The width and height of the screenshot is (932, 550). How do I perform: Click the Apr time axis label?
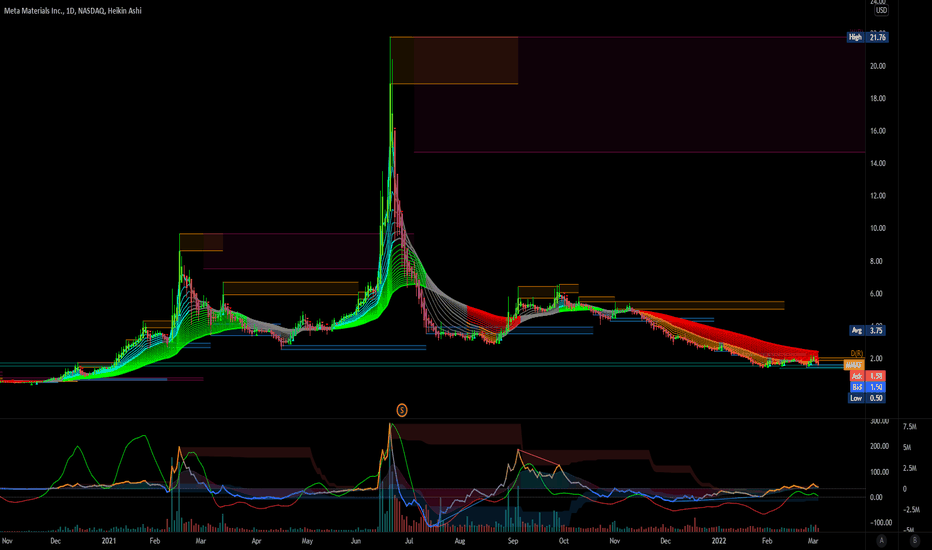(x=256, y=540)
